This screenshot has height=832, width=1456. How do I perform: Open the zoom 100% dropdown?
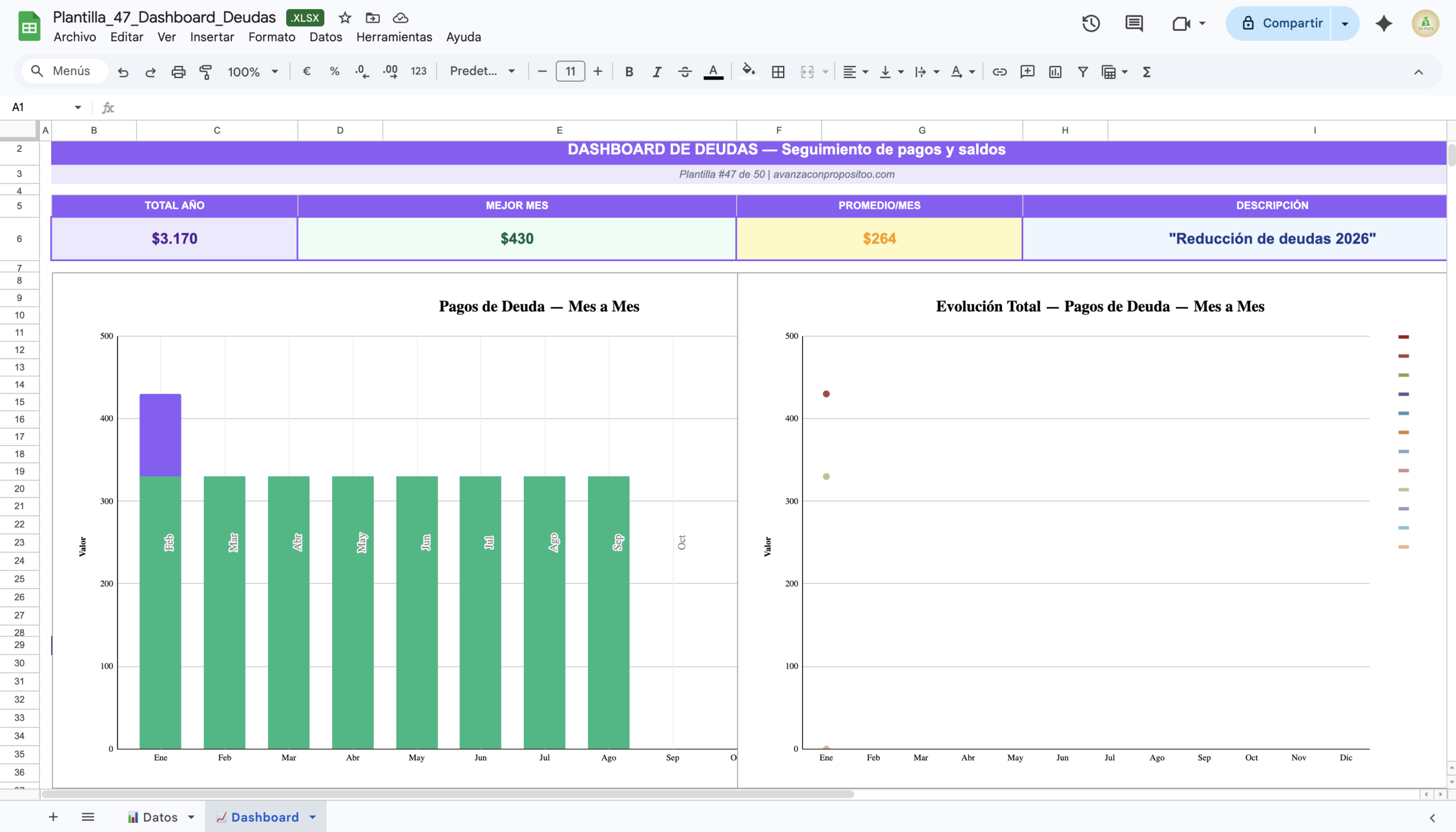(x=253, y=72)
